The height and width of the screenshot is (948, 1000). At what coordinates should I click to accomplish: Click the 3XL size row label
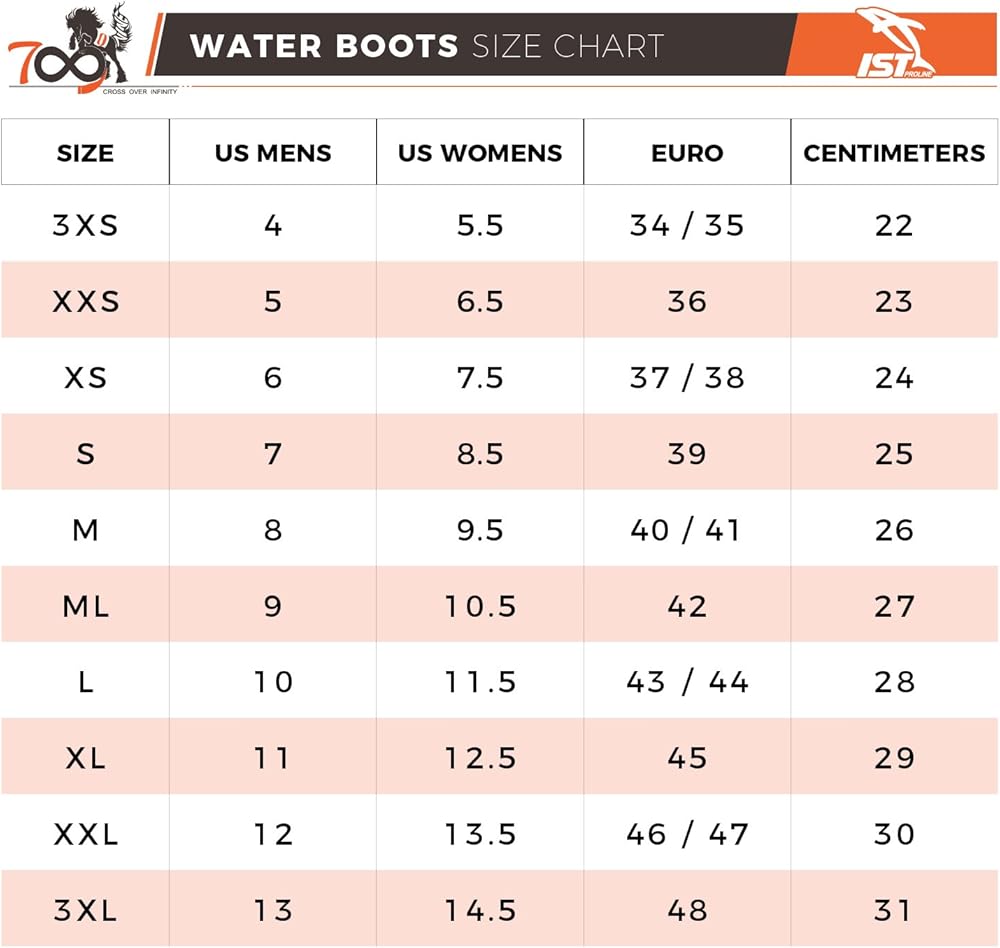point(85,910)
